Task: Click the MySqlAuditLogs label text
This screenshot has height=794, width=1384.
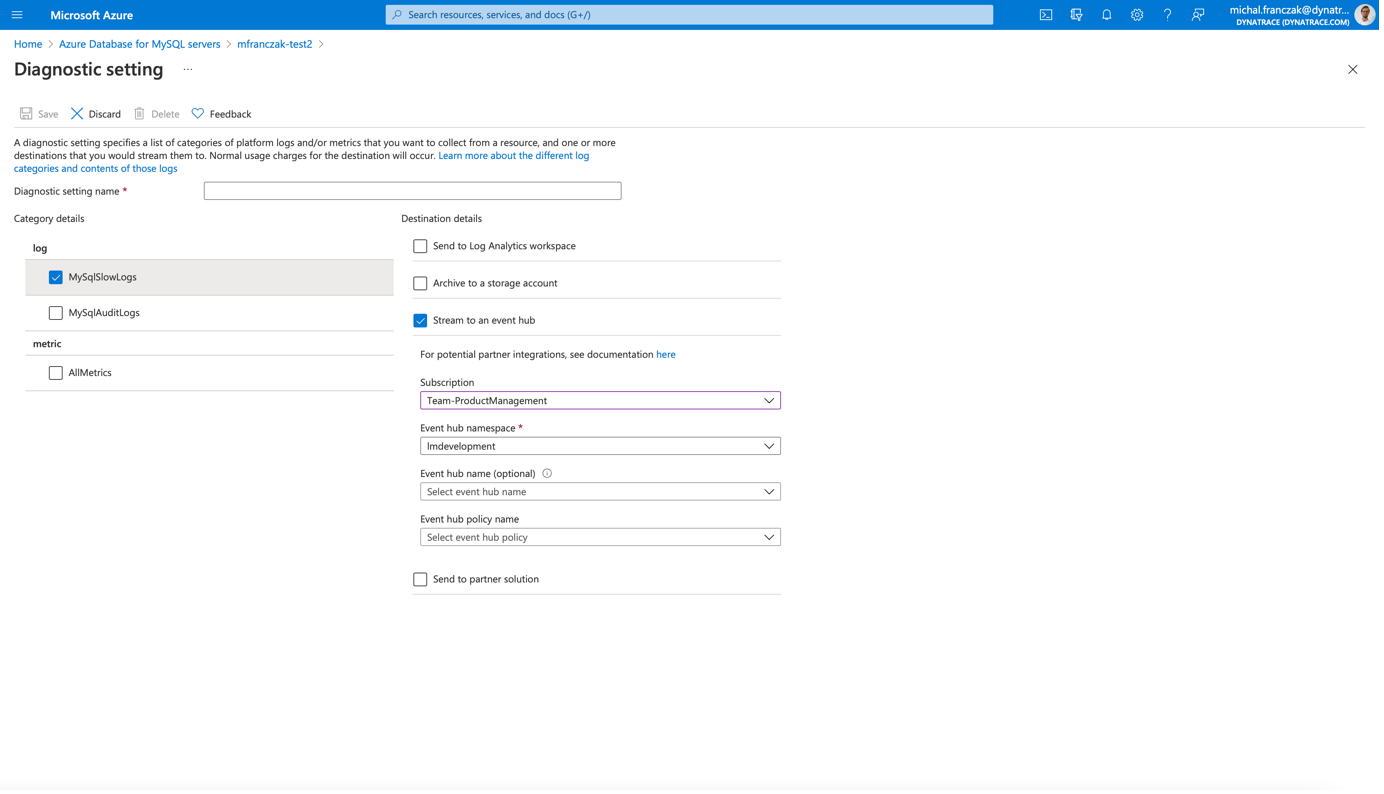Action: 105,314
